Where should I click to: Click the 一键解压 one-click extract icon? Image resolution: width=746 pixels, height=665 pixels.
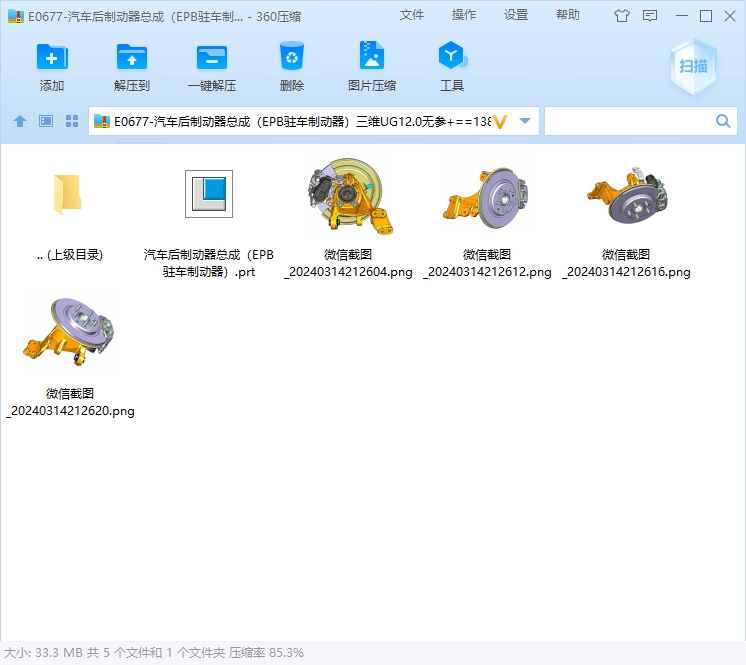212,57
